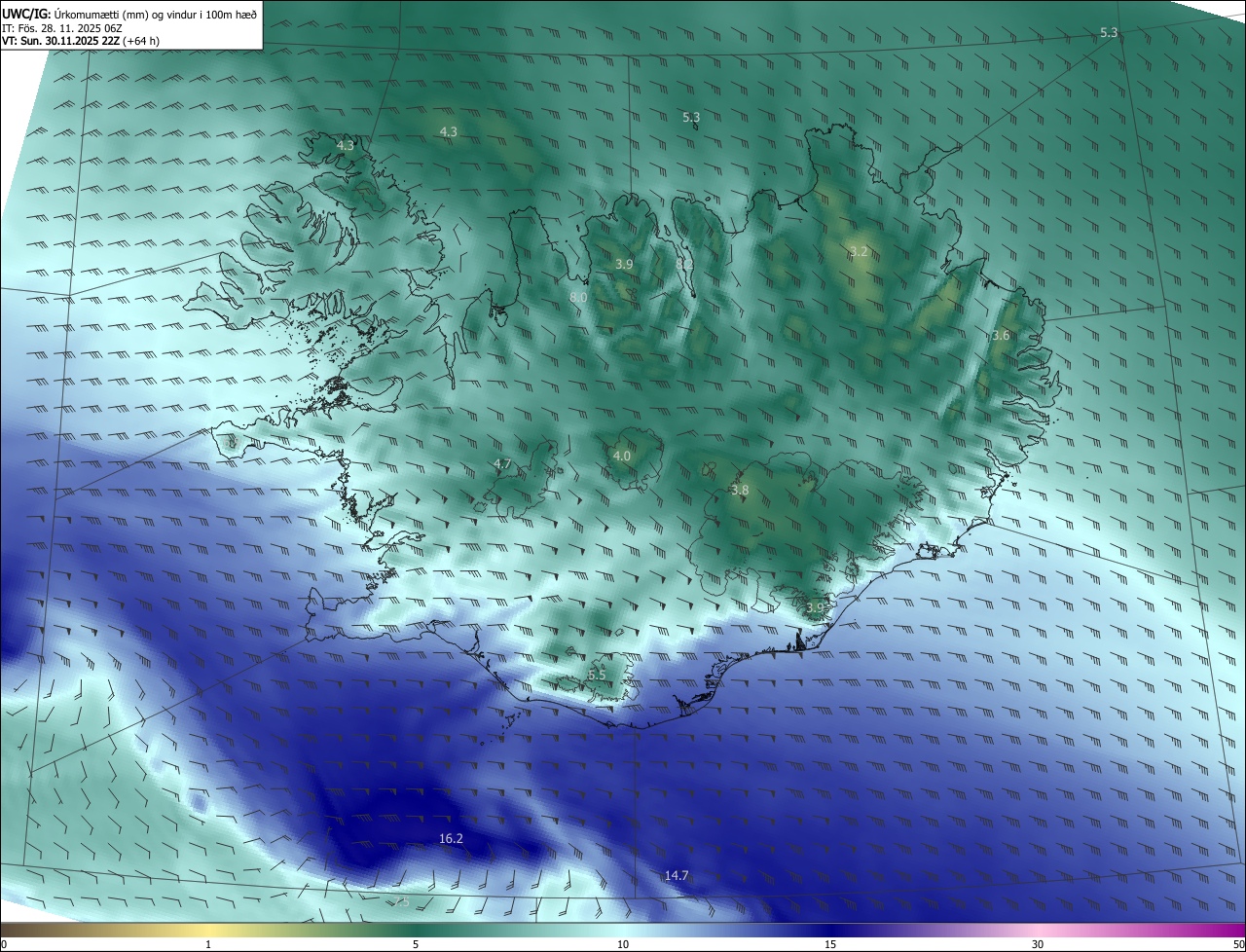Click the 3.2 value label on the map

(x=859, y=251)
